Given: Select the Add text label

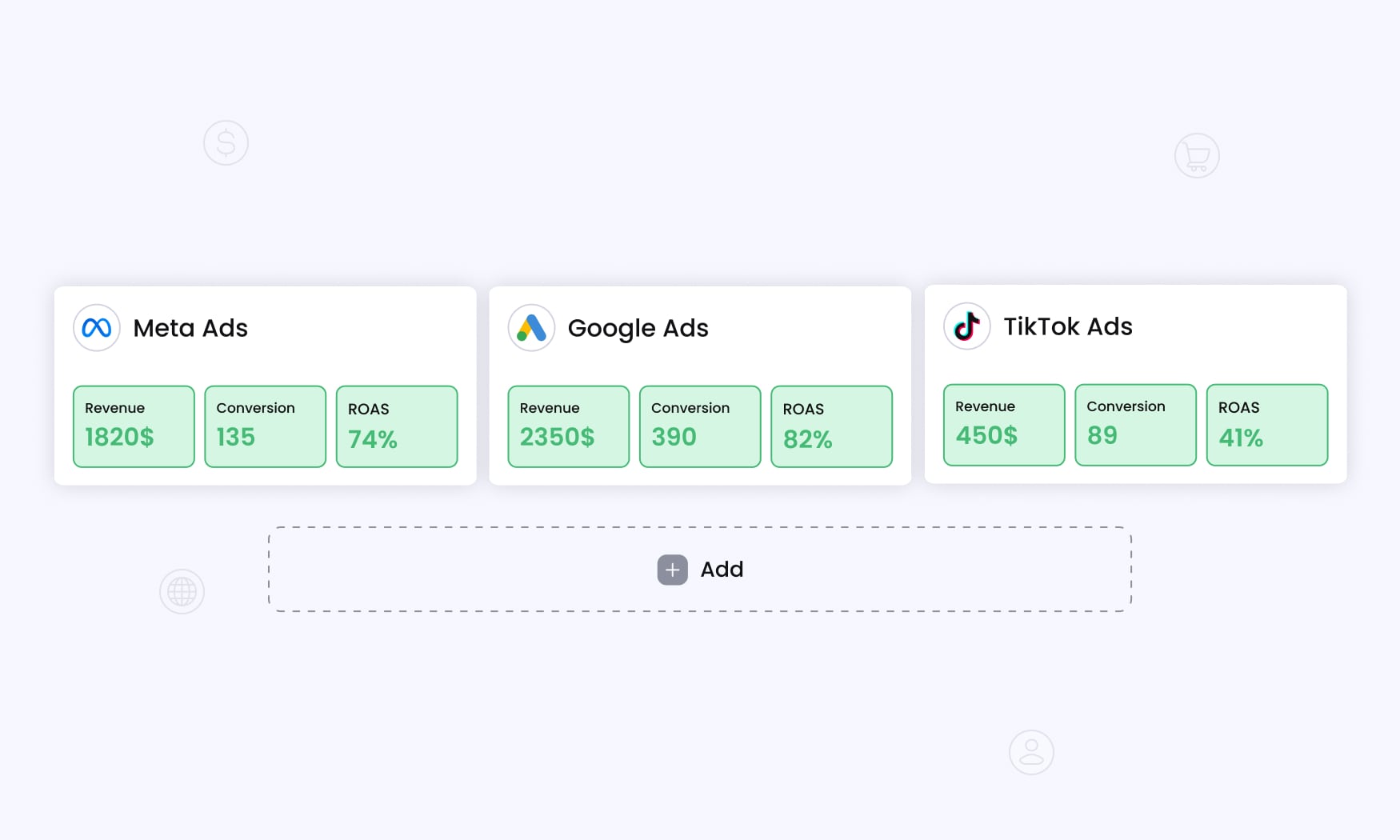Looking at the screenshot, I should point(722,570).
